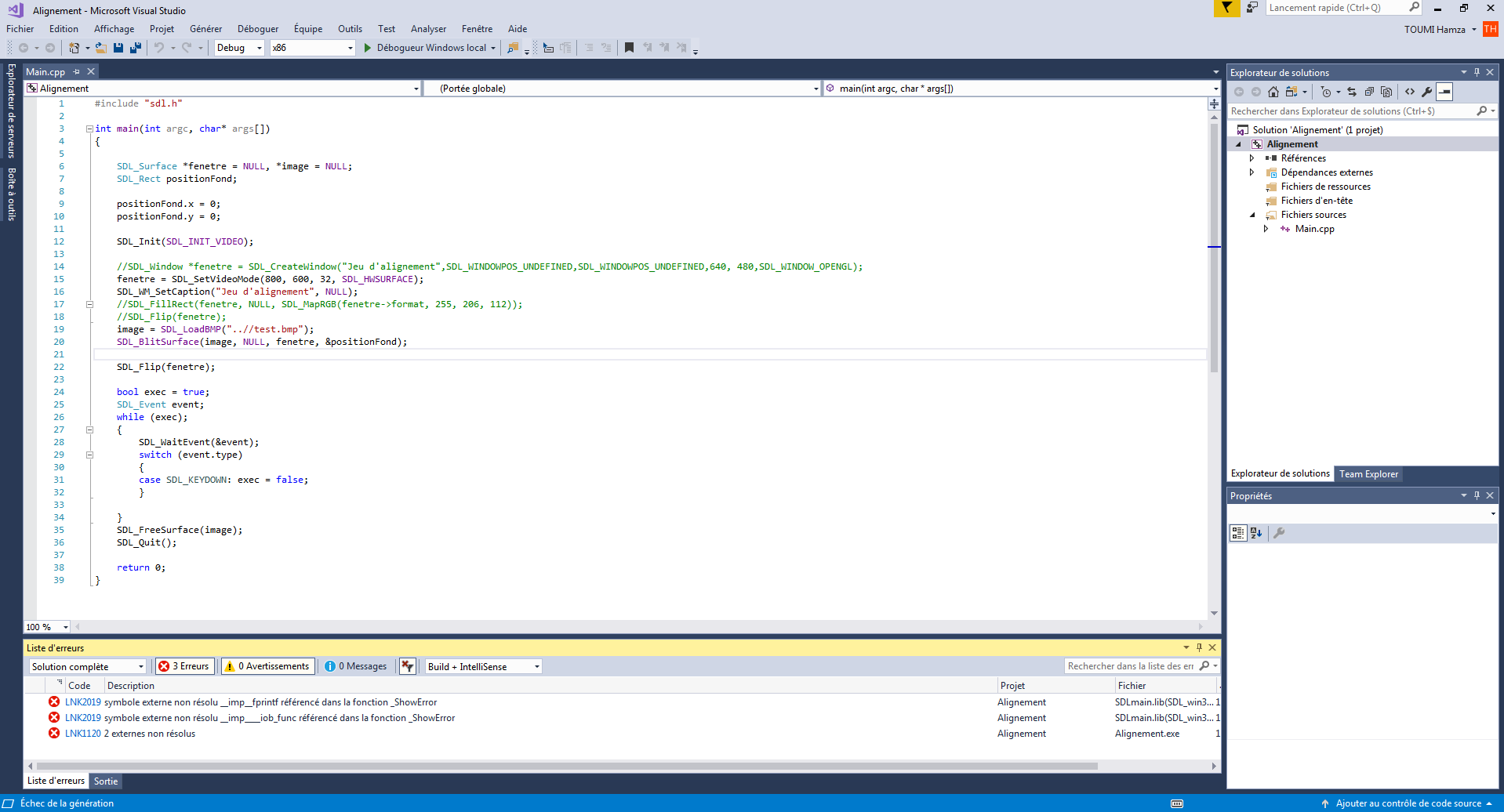Image resolution: width=1504 pixels, height=812 pixels.
Task: Open the x86 platform dropdown
Action: 313,48
